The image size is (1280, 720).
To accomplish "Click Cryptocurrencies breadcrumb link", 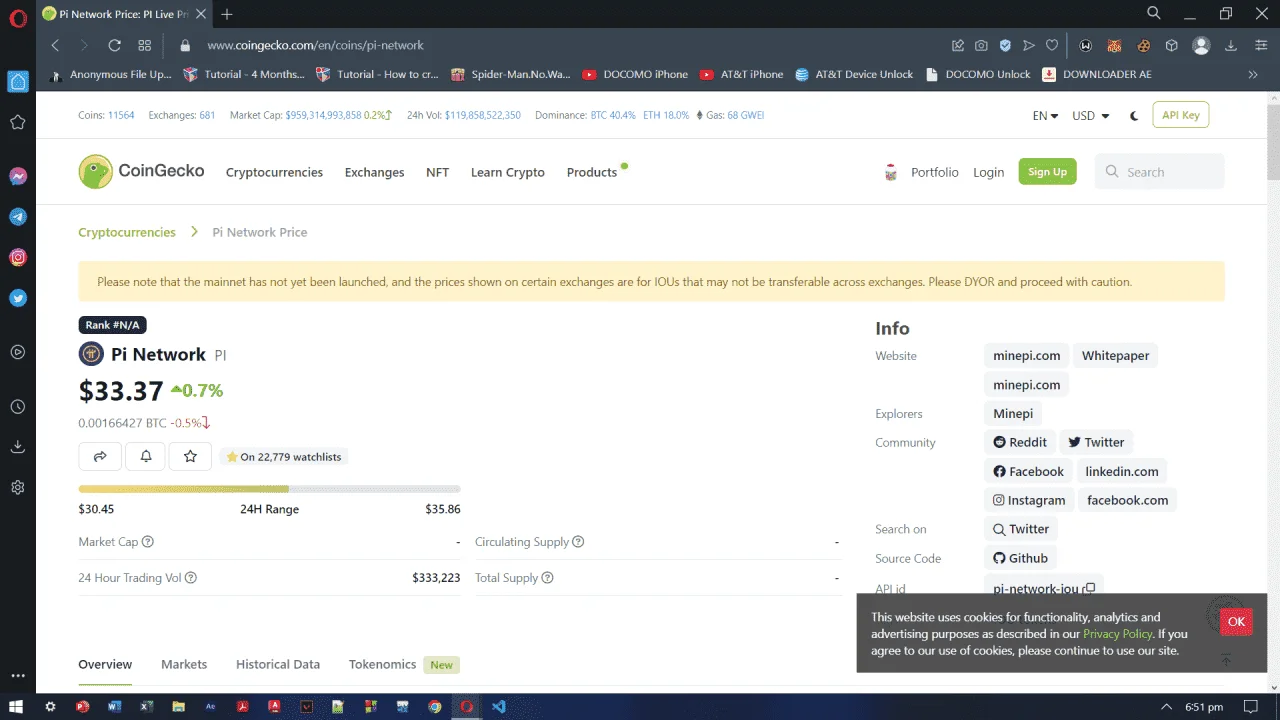I will (127, 232).
